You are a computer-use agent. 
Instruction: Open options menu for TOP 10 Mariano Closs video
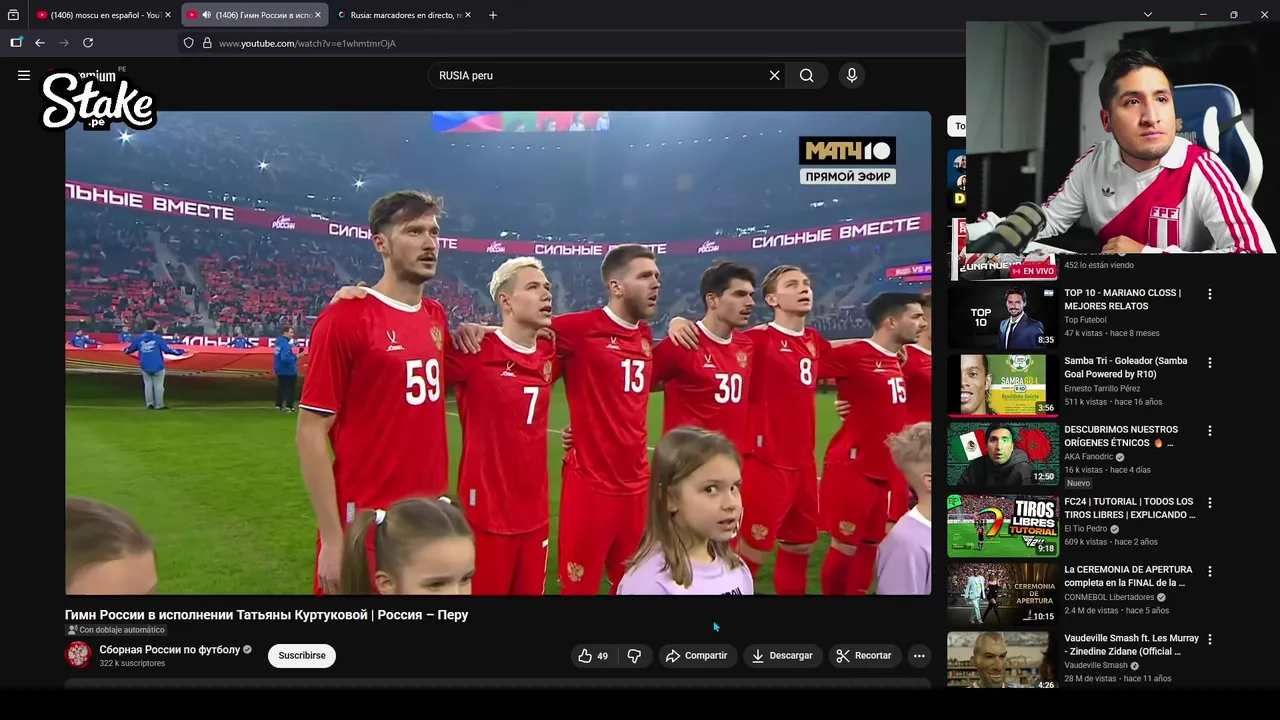click(1209, 294)
